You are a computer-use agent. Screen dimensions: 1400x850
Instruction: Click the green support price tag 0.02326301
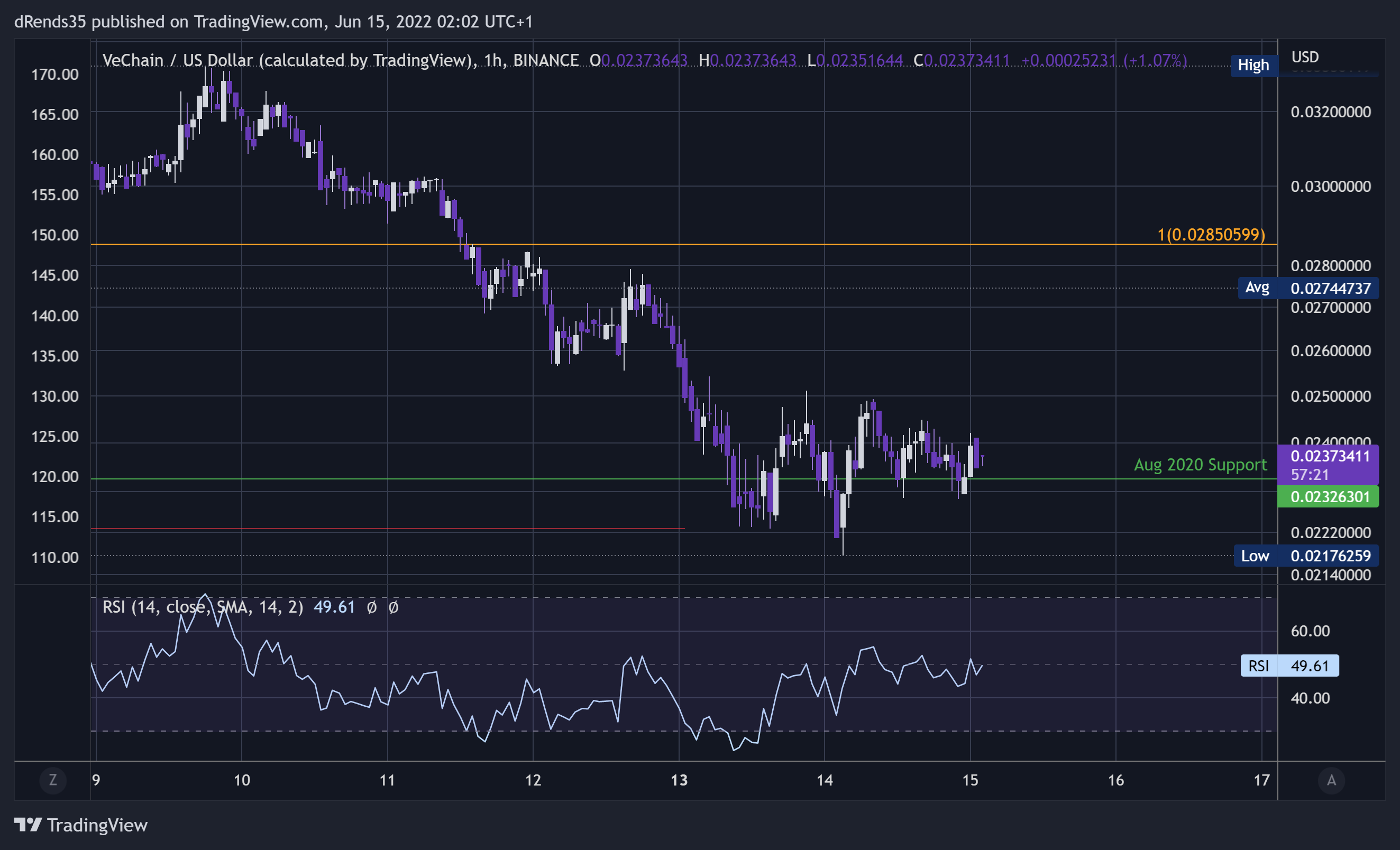[x=1328, y=497]
